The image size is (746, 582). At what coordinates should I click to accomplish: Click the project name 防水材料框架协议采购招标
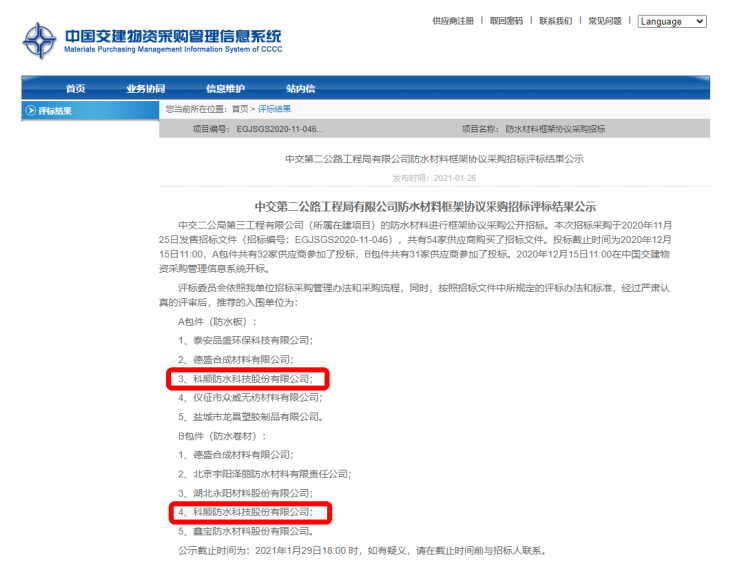(555, 129)
